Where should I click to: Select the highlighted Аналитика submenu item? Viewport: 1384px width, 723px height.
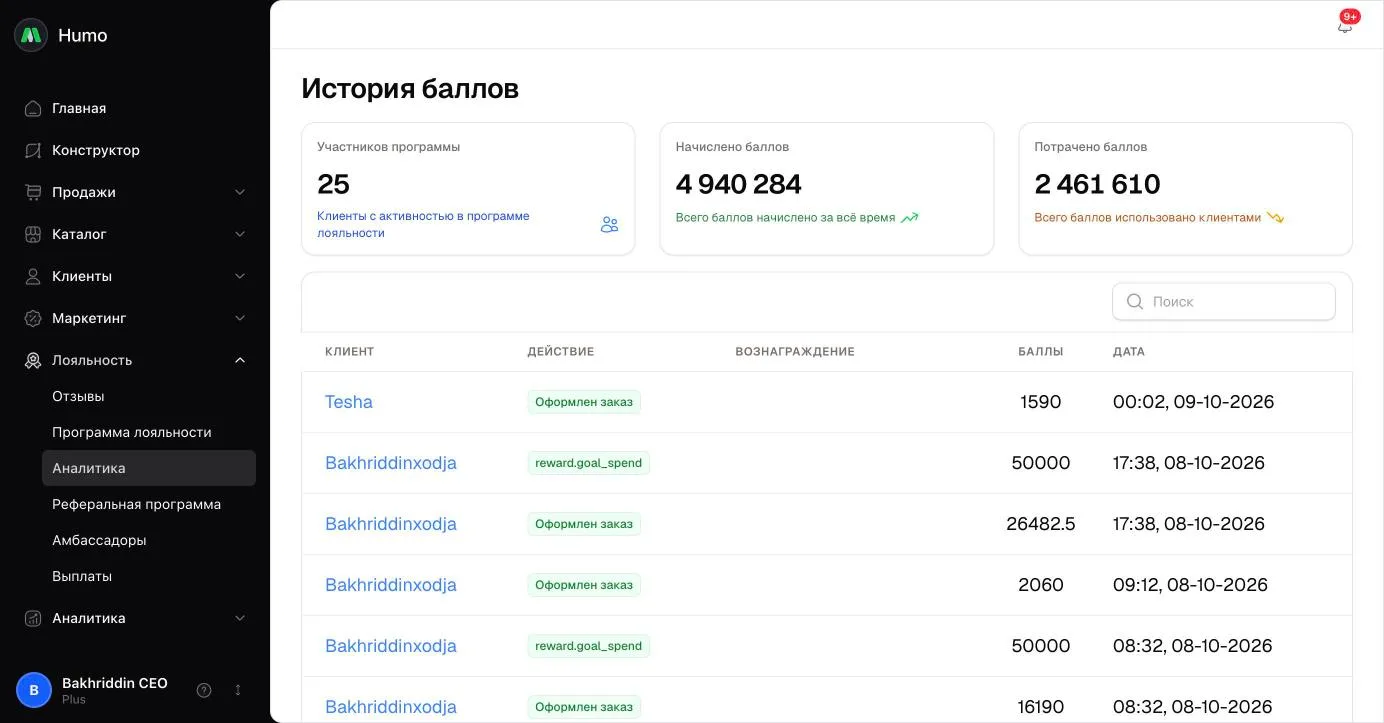pyautogui.click(x=149, y=468)
